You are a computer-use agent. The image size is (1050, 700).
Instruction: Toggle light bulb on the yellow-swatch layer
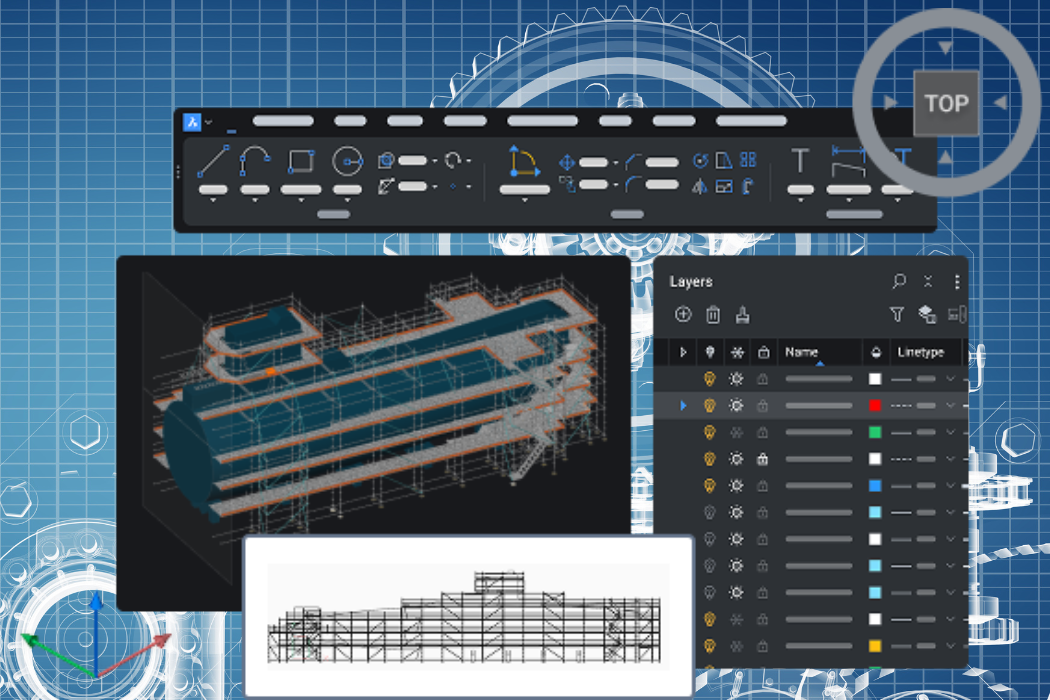pyautogui.click(x=709, y=646)
